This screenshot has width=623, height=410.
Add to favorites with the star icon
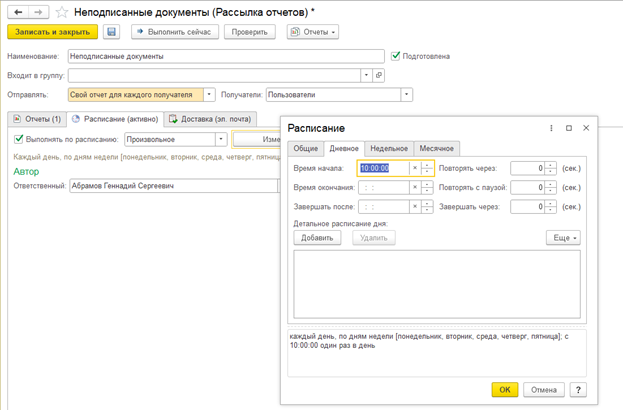62,12
